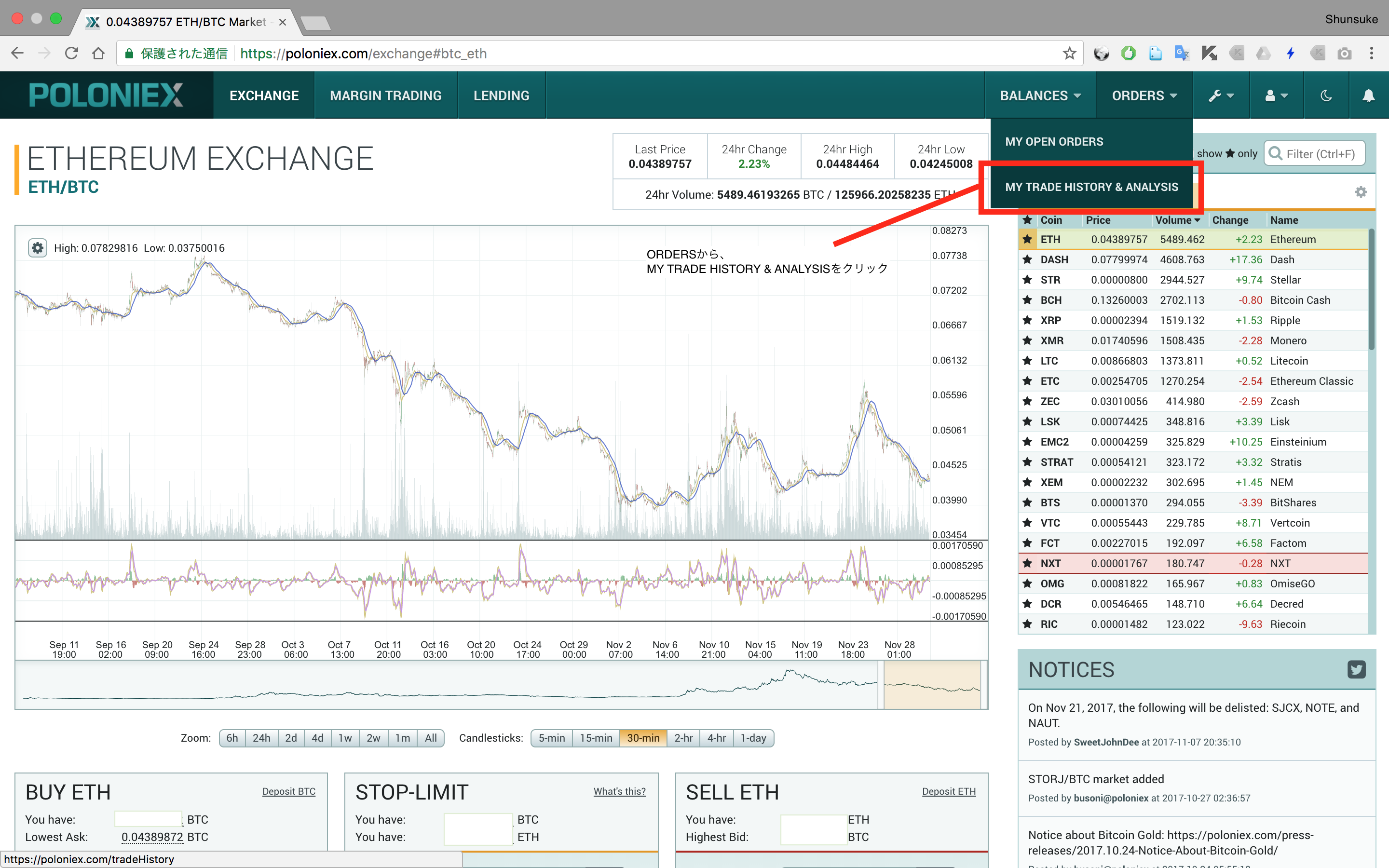Screen dimensions: 1389x868
Task: Toggle favorite star for XRP row
Action: (1027, 320)
